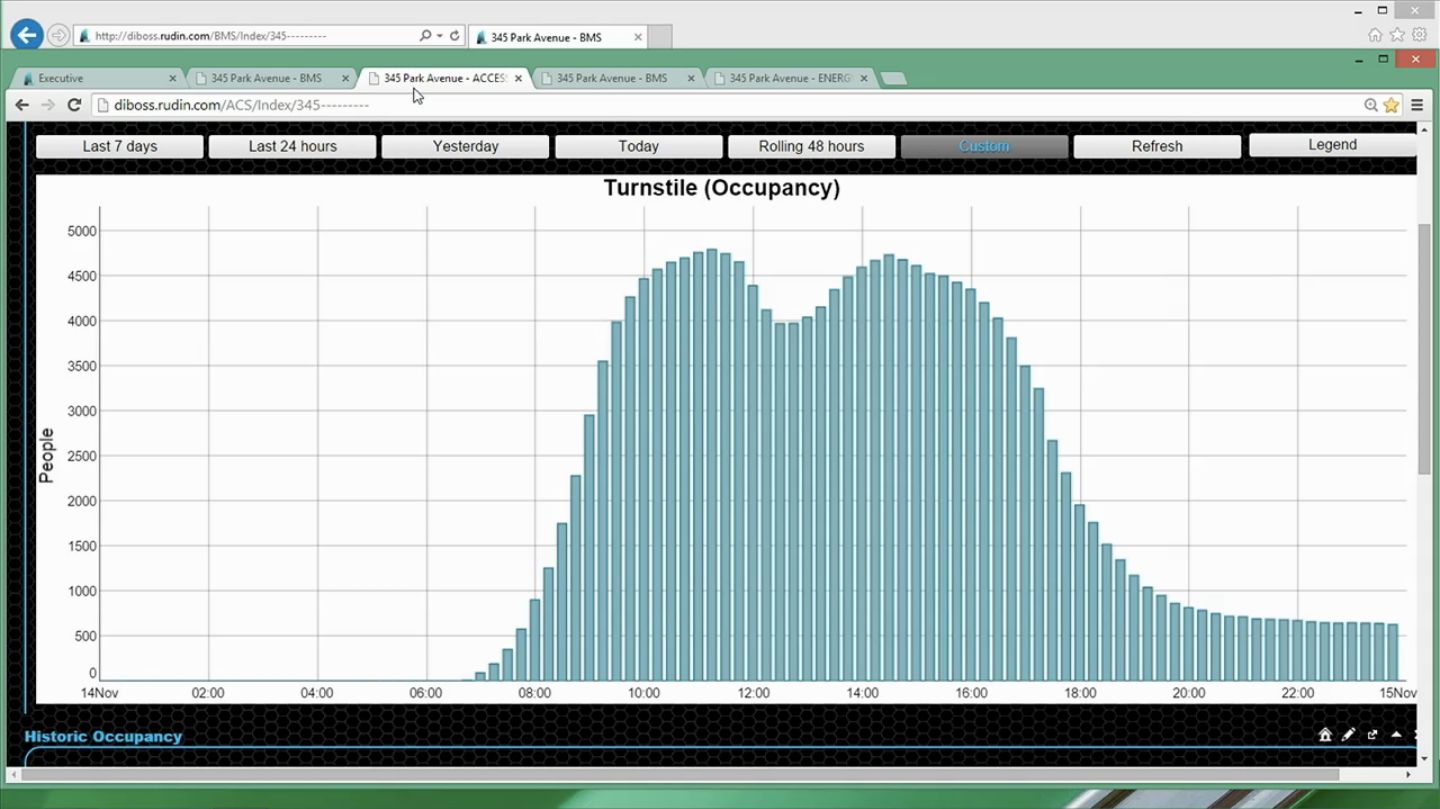Click the zoom magnifier icon in Chrome address bar
1440x809 pixels.
point(1371,105)
